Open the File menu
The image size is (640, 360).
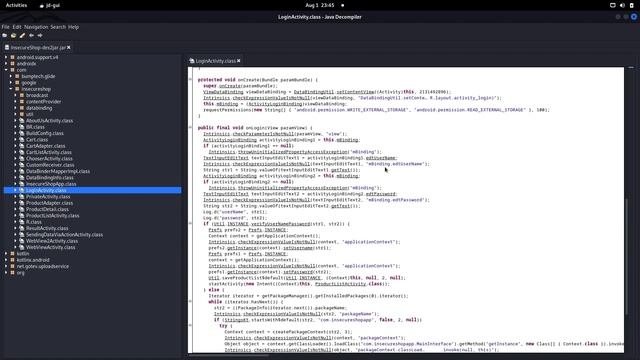coord(5,27)
